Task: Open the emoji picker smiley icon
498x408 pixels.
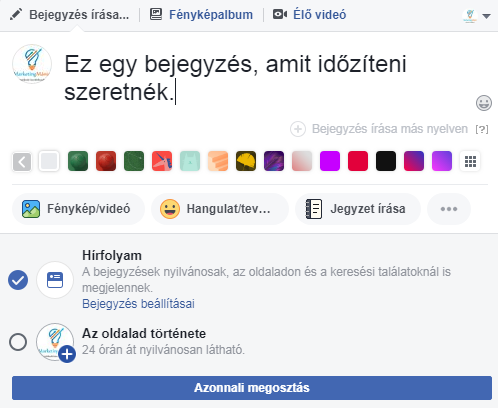Action: (484, 103)
